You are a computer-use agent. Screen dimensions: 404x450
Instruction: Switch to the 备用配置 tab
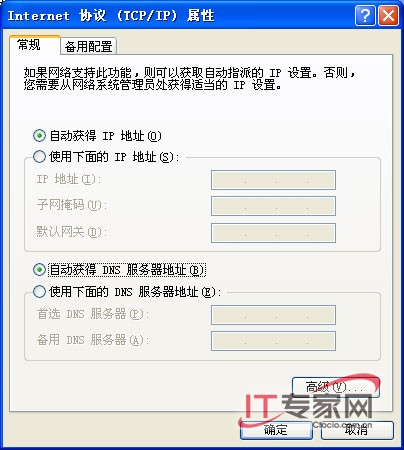click(x=88, y=46)
